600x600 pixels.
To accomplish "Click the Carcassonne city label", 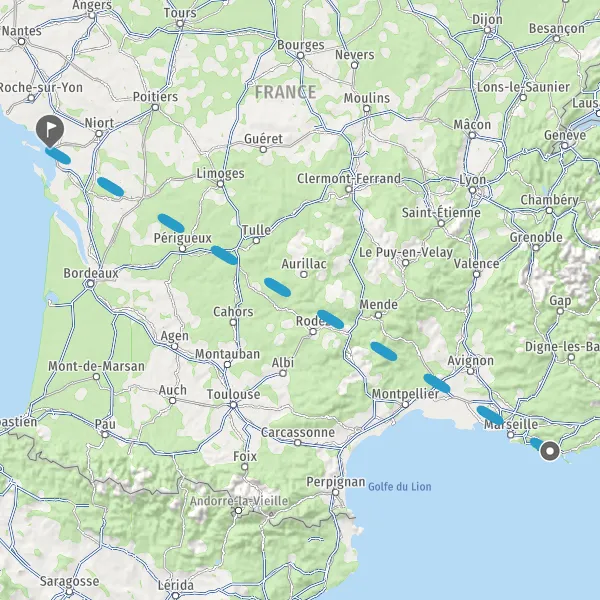I will tap(298, 432).
